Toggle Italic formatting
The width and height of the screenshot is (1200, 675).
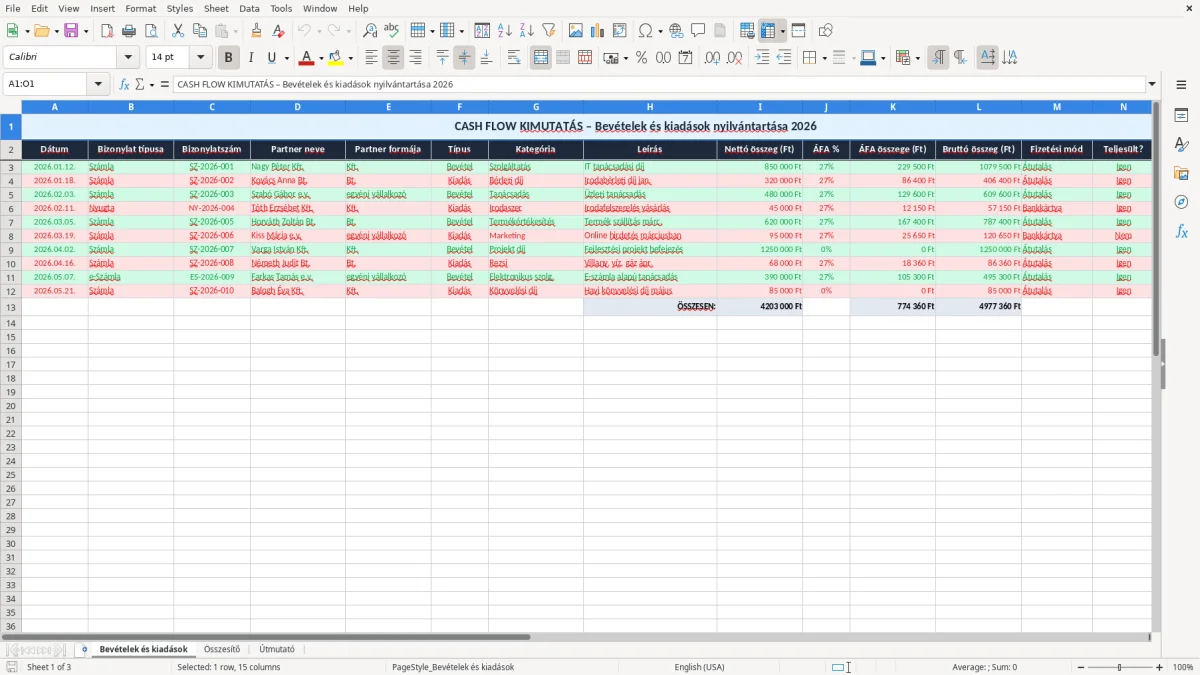tap(251, 58)
